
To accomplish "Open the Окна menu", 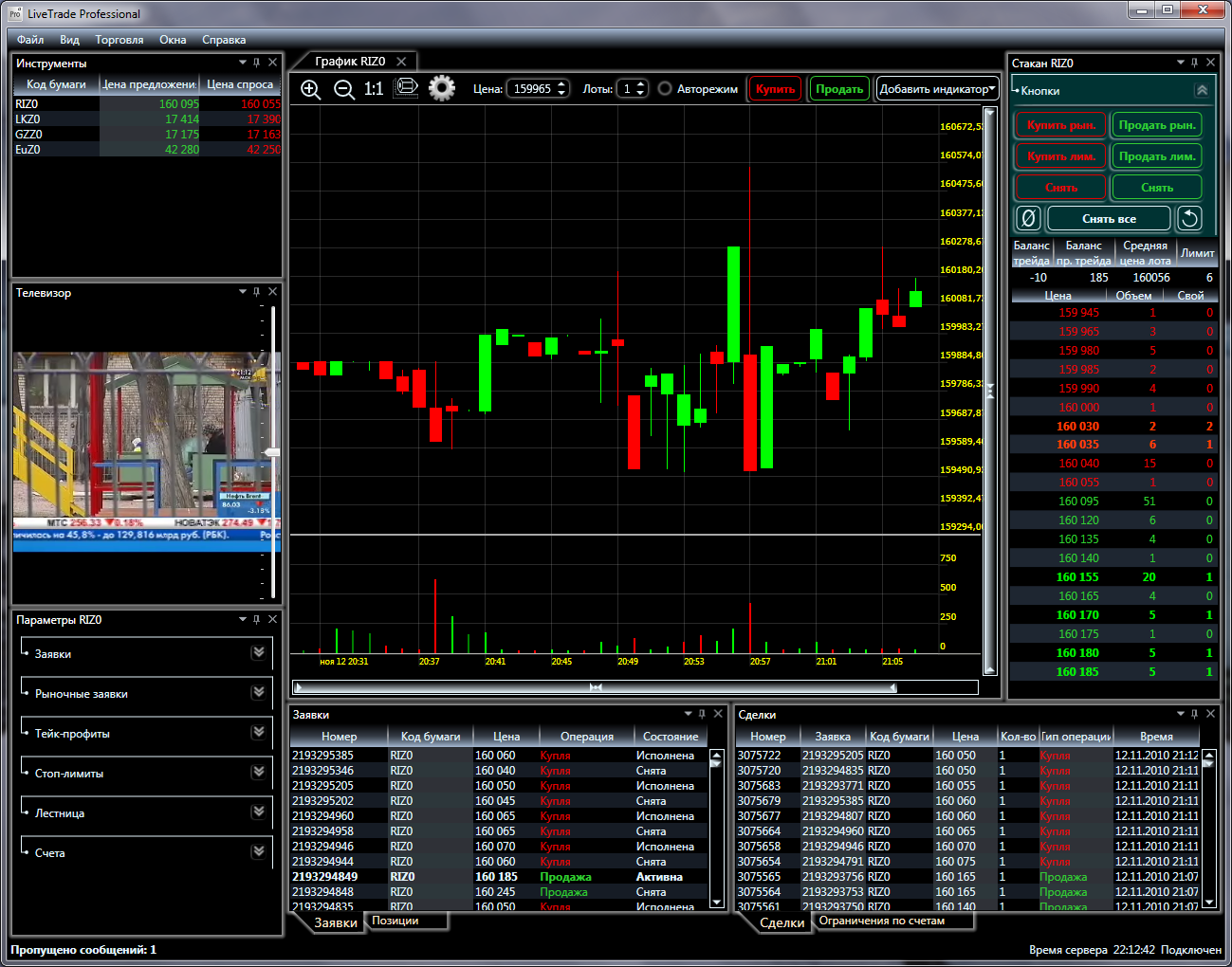I will click(173, 40).
